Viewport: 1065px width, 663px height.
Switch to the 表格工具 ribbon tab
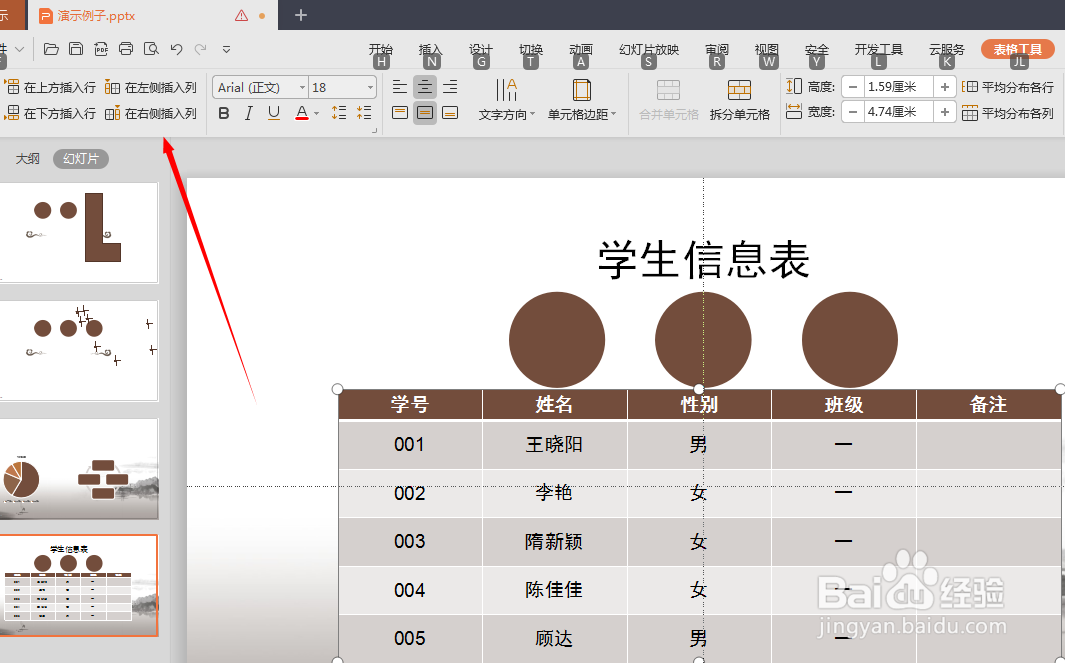(1017, 48)
